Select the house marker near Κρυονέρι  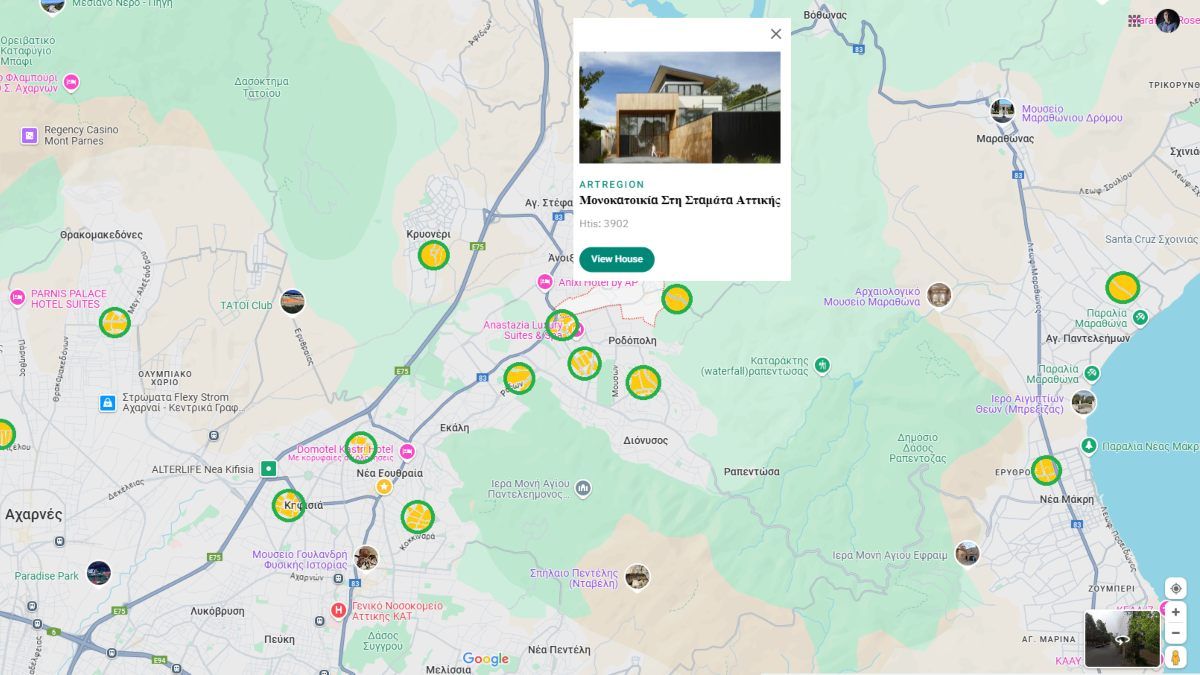tap(433, 256)
